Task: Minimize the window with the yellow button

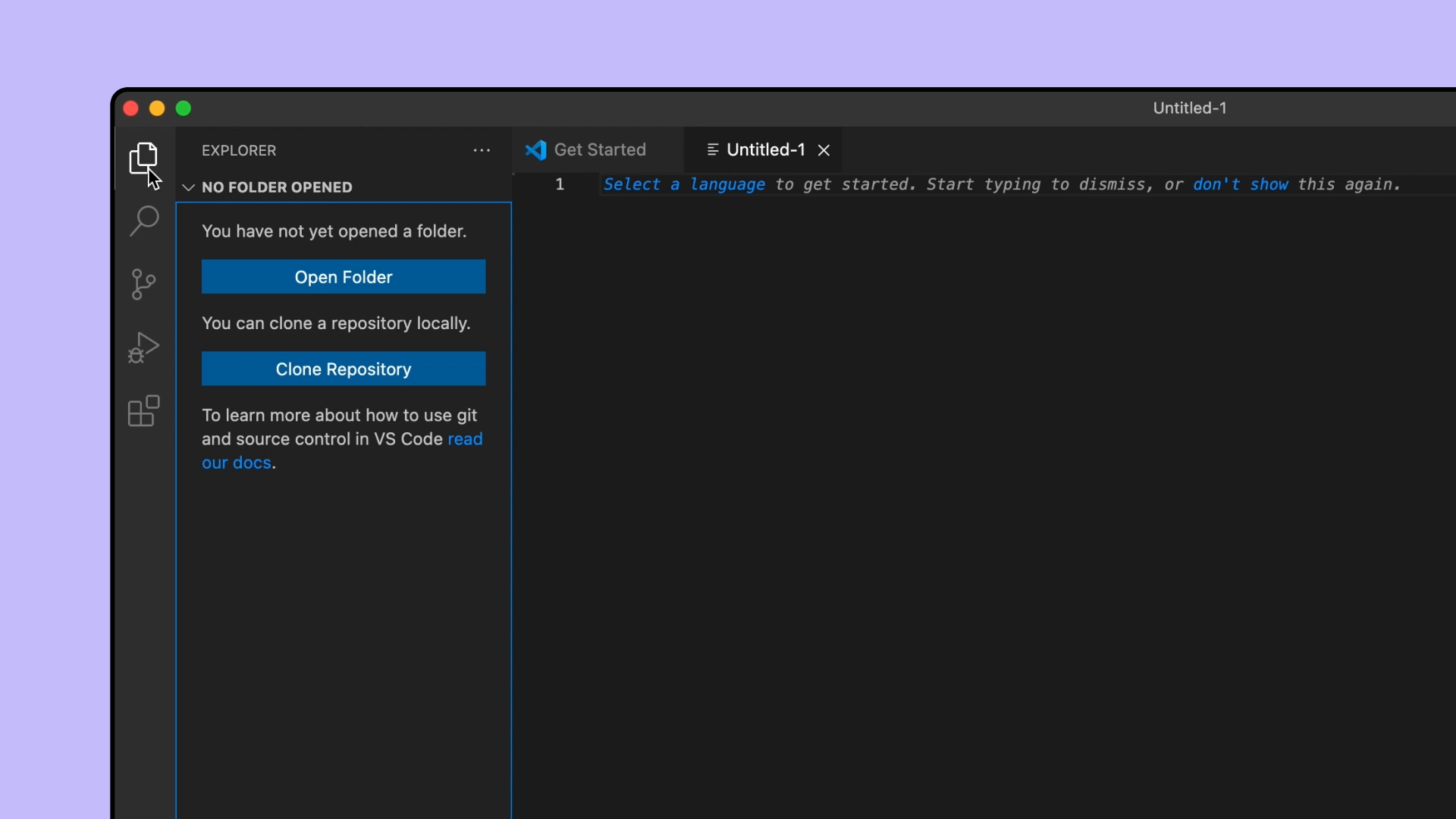Action: (157, 108)
